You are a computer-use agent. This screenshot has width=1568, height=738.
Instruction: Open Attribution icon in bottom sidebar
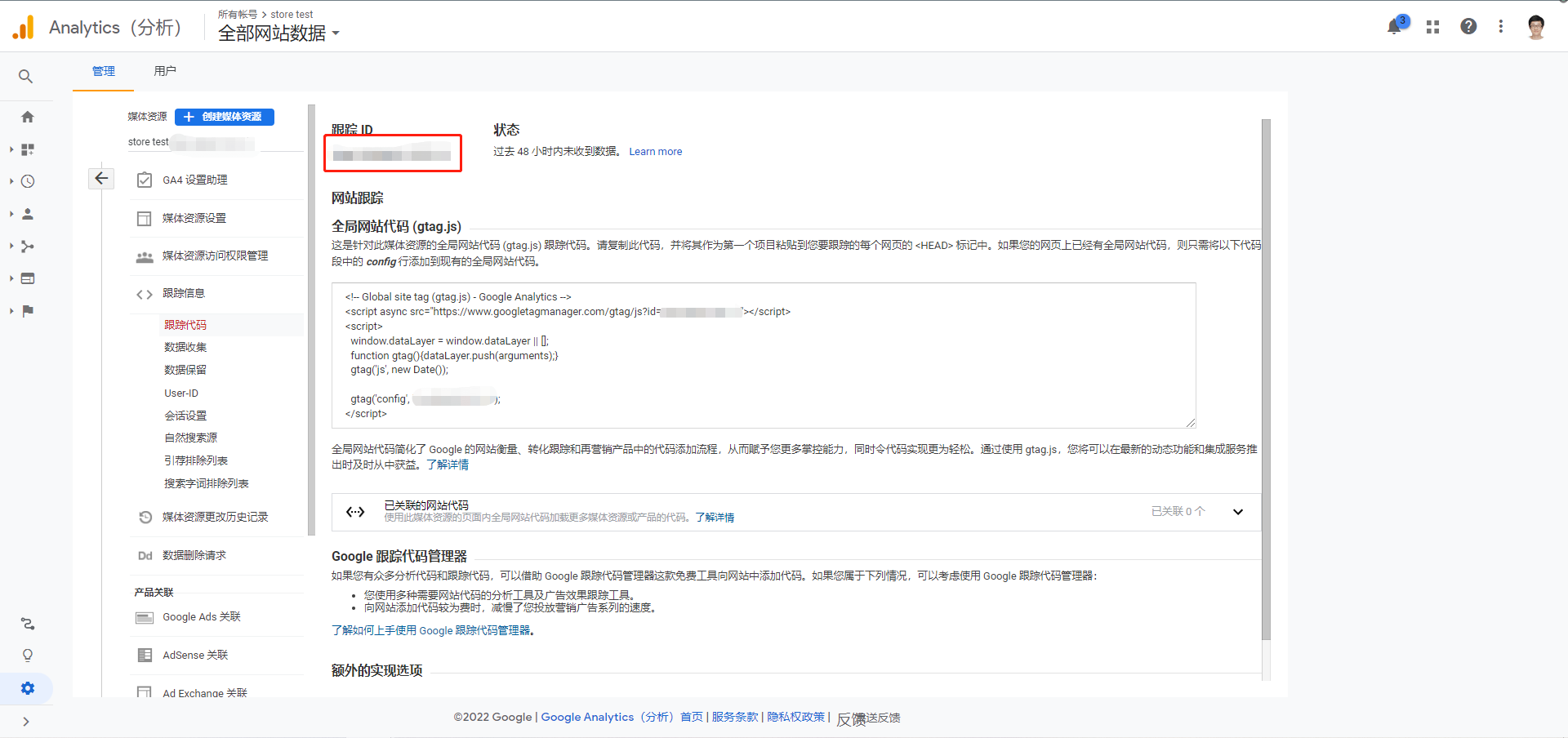(28, 624)
